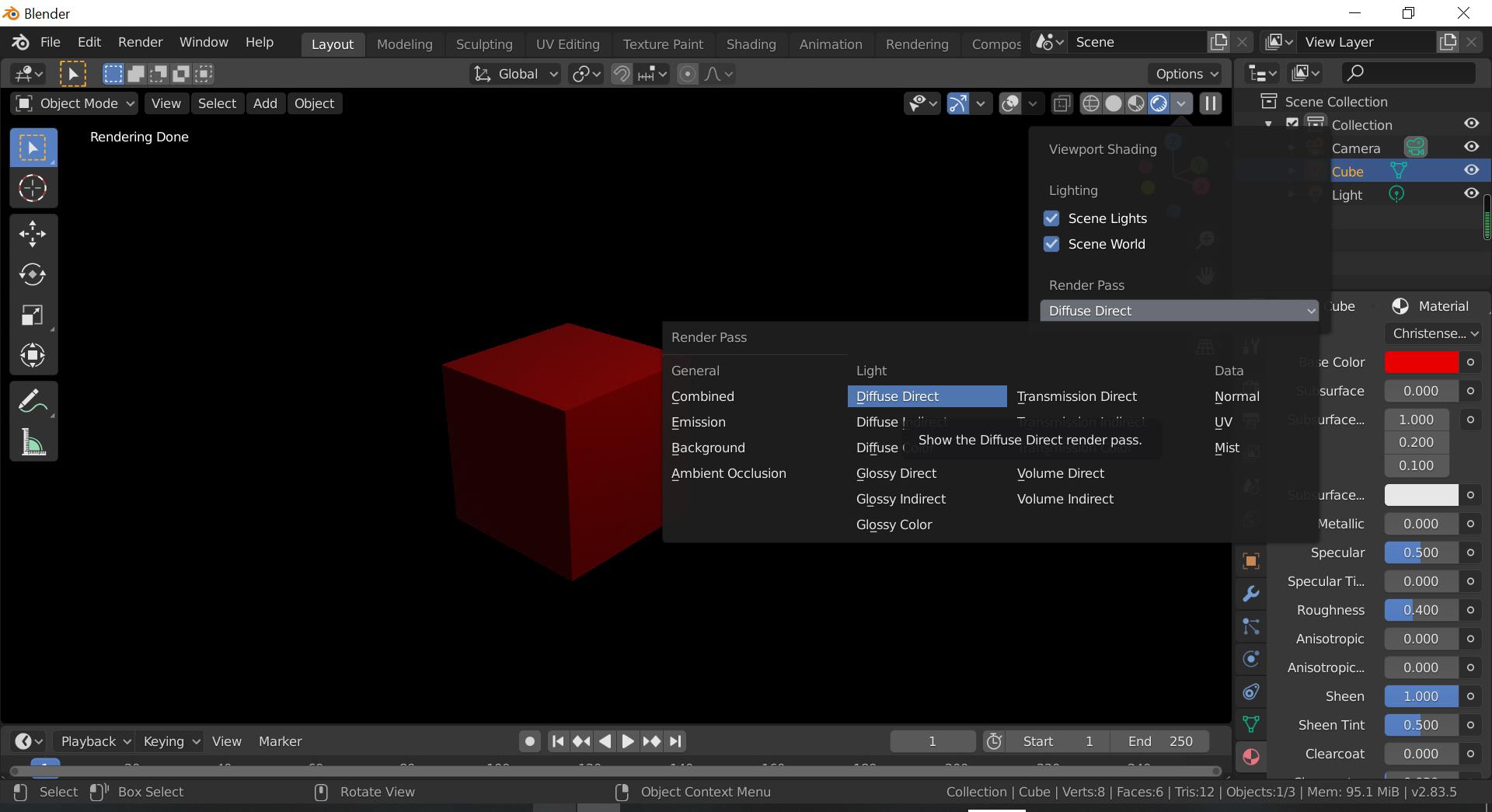Viewport: 1492px width, 812px height.
Task: Open the Render menu
Action: tap(140, 42)
